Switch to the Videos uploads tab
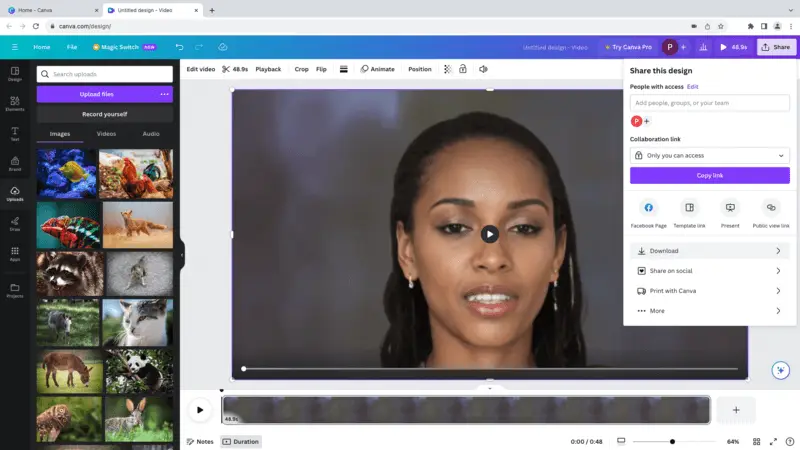Screen dimensions: 800x450 point(106,133)
